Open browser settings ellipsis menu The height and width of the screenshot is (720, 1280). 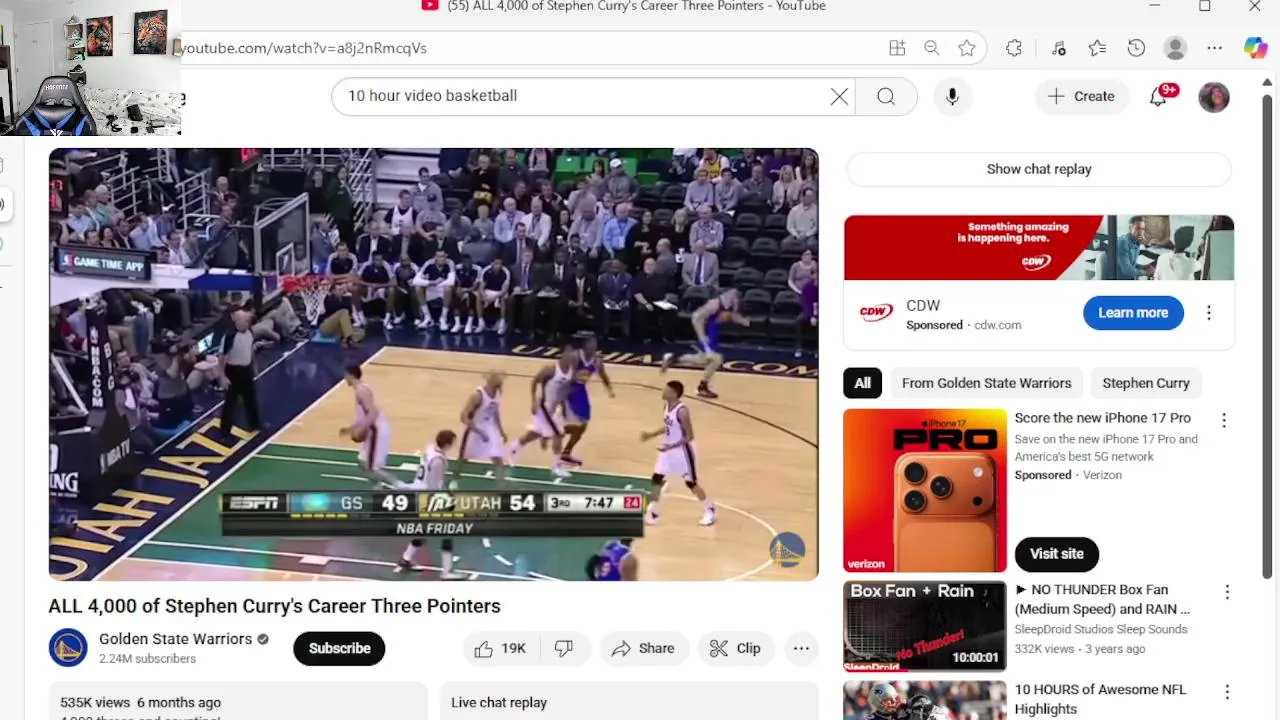1214,48
